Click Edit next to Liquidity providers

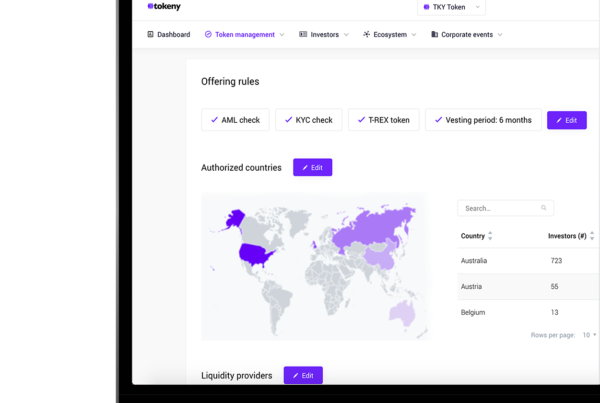click(303, 375)
